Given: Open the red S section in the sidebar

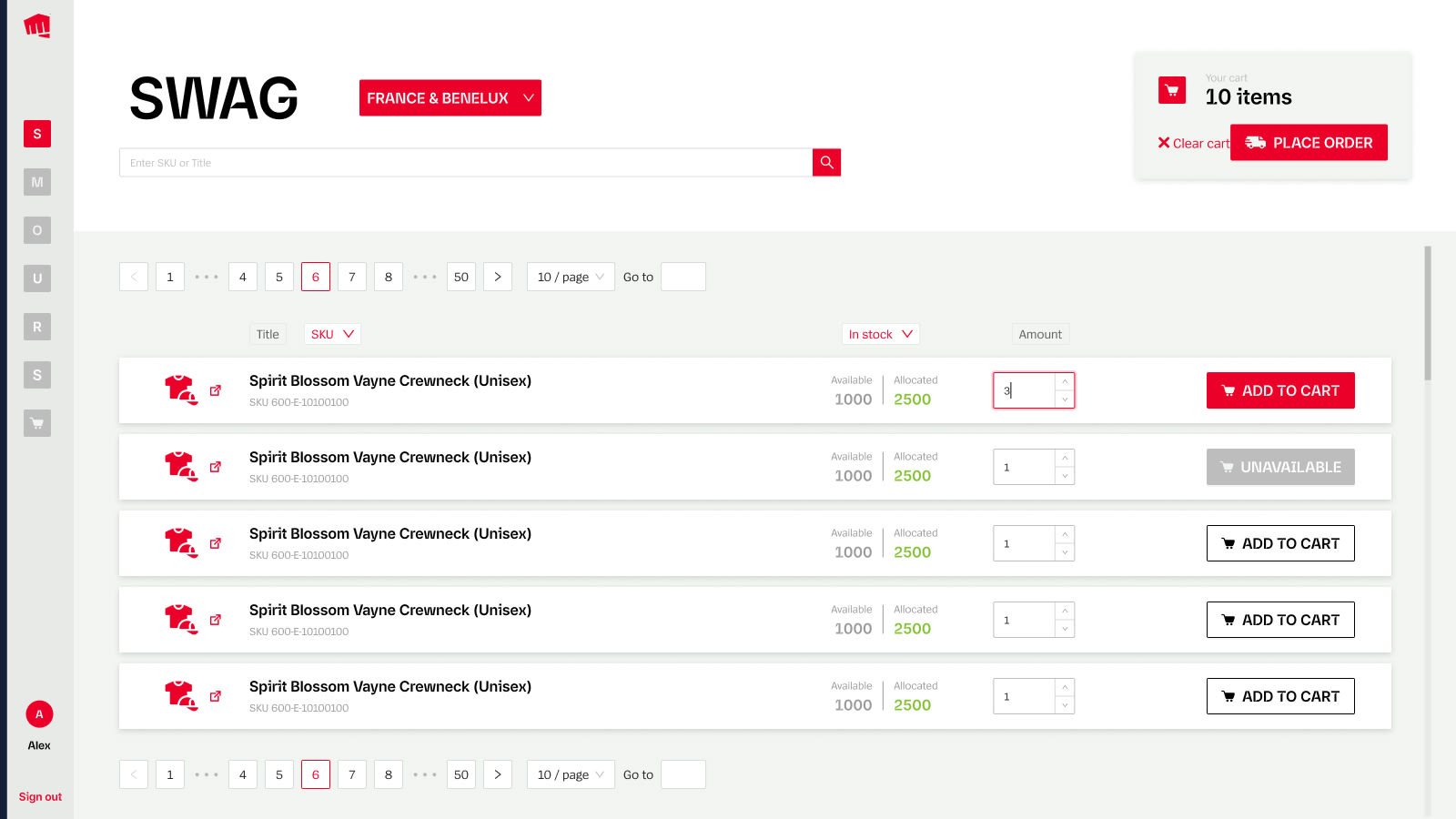Looking at the screenshot, I should (37, 134).
